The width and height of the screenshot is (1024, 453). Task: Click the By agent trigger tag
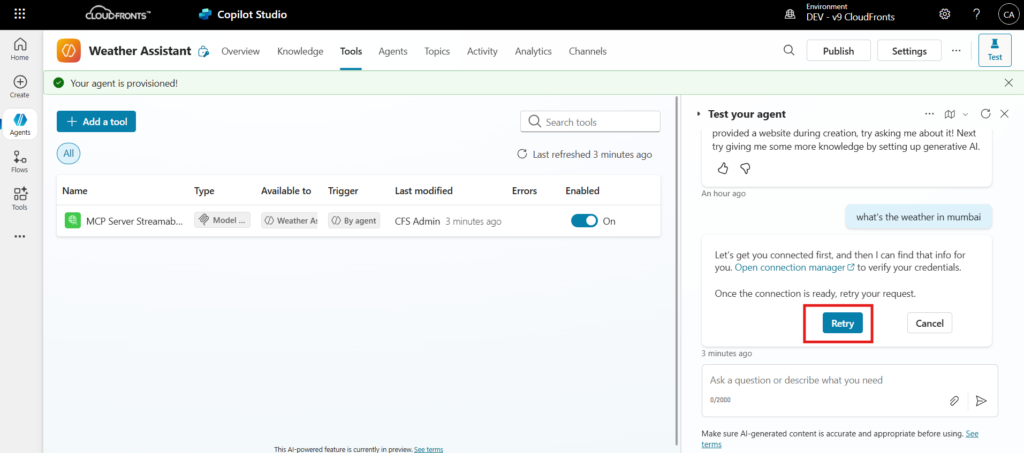click(x=354, y=221)
